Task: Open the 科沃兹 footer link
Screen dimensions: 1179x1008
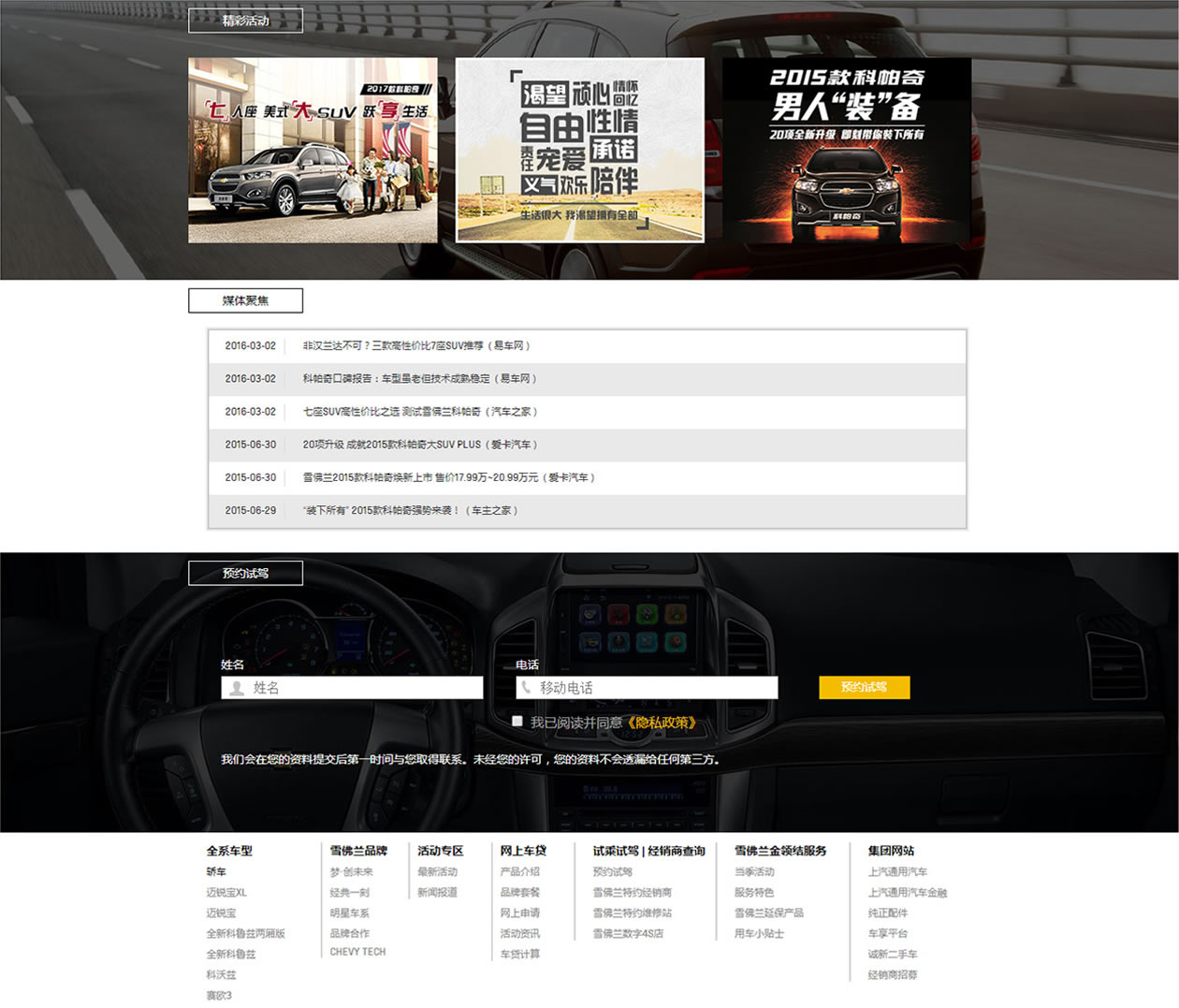Action: tap(222, 974)
